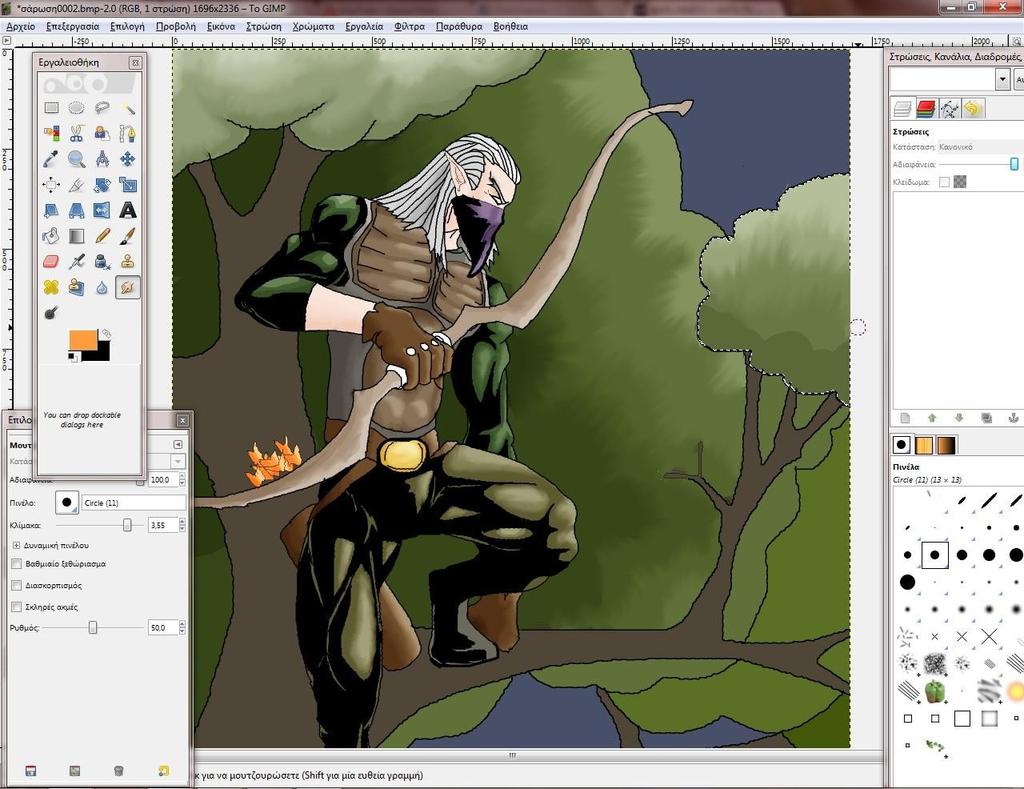Image resolution: width=1024 pixels, height=789 pixels.
Task: Select the Ink tool
Action: pyautogui.click(x=102, y=261)
